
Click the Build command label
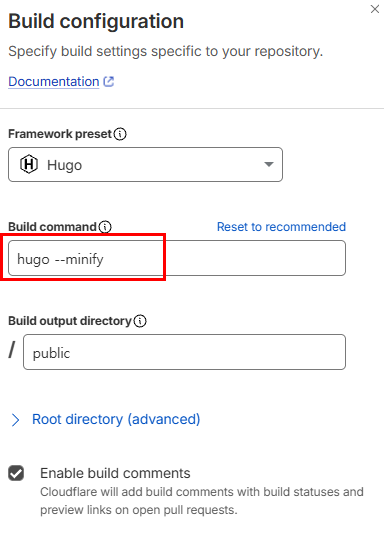52,227
